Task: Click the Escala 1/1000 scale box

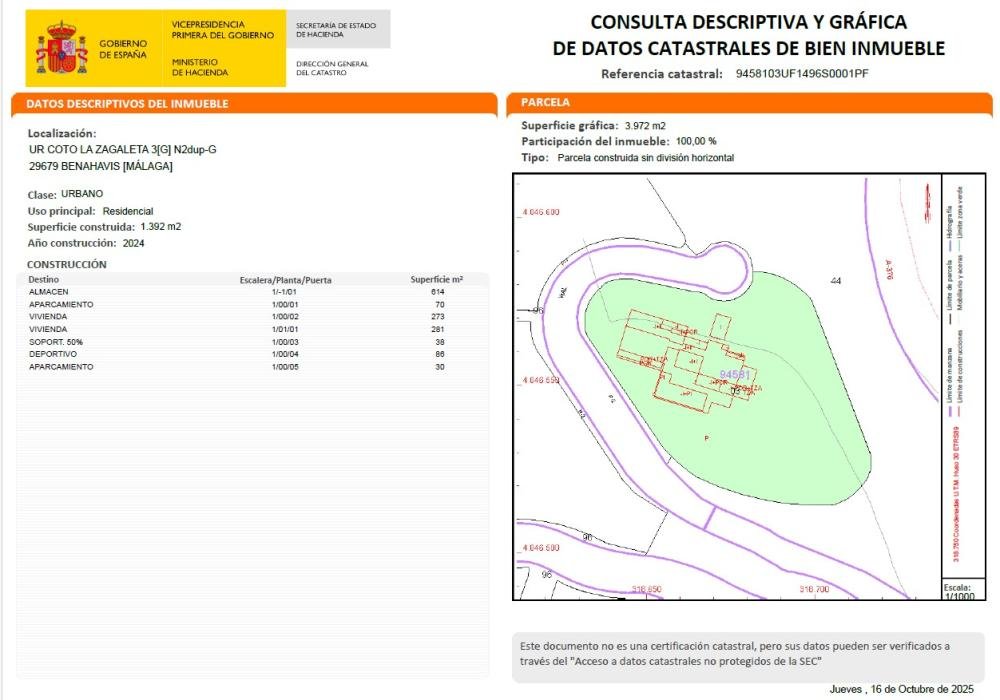Action: pyautogui.click(x=957, y=589)
